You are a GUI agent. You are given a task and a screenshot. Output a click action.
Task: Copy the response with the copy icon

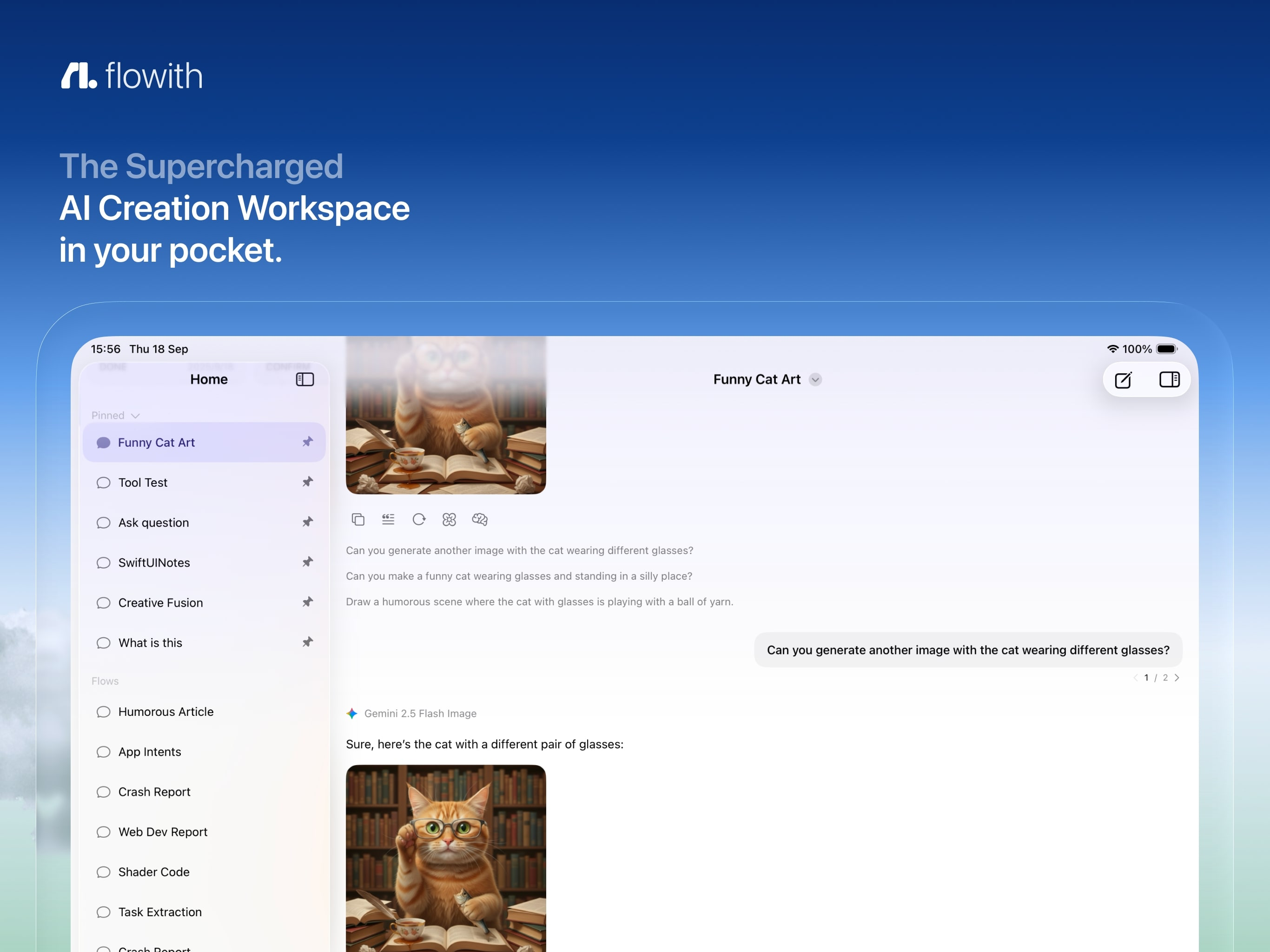tap(358, 520)
